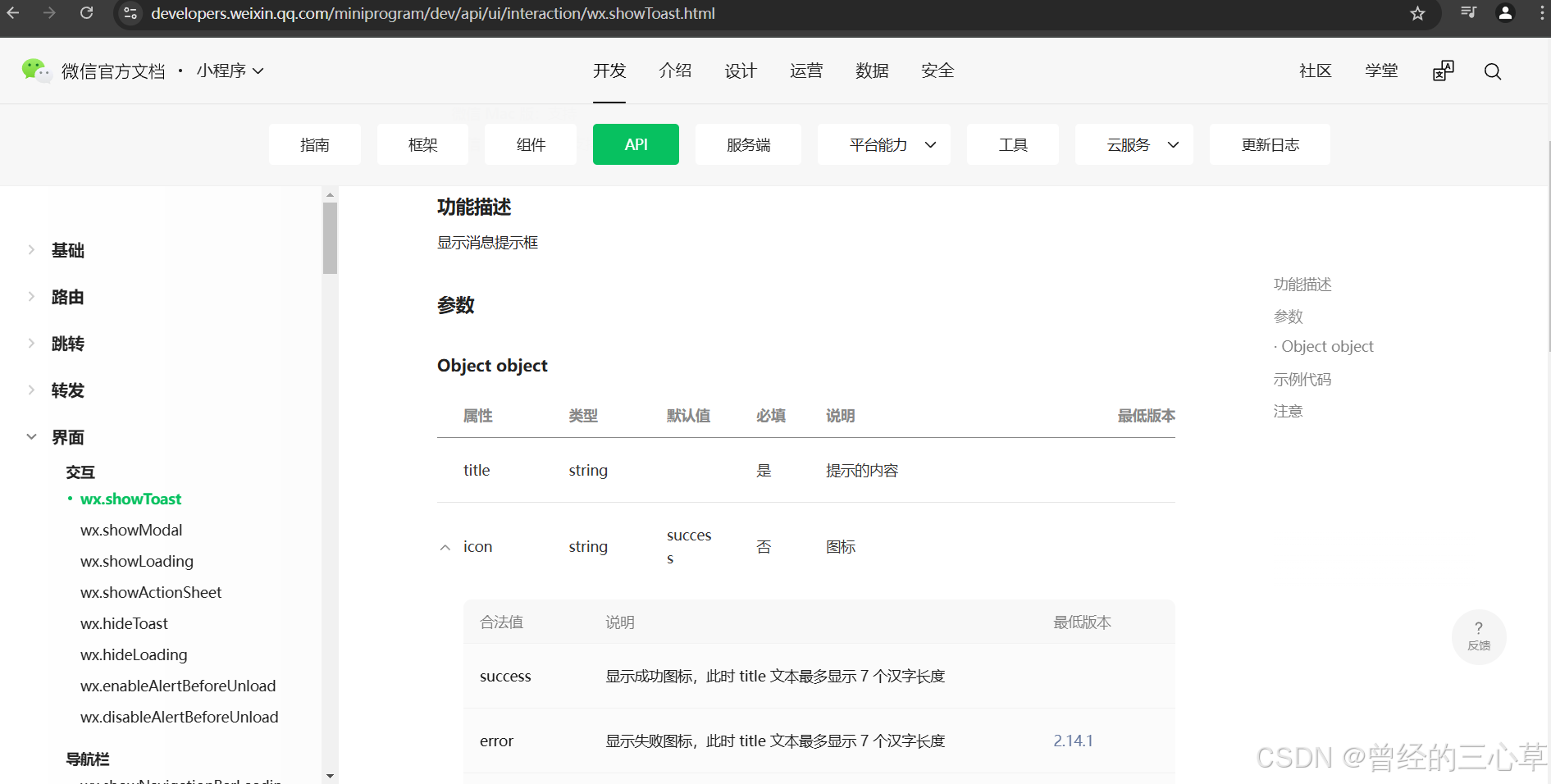The height and width of the screenshot is (784, 1551).
Task: Open wx.showModal in the sidebar
Action: [x=131, y=530]
